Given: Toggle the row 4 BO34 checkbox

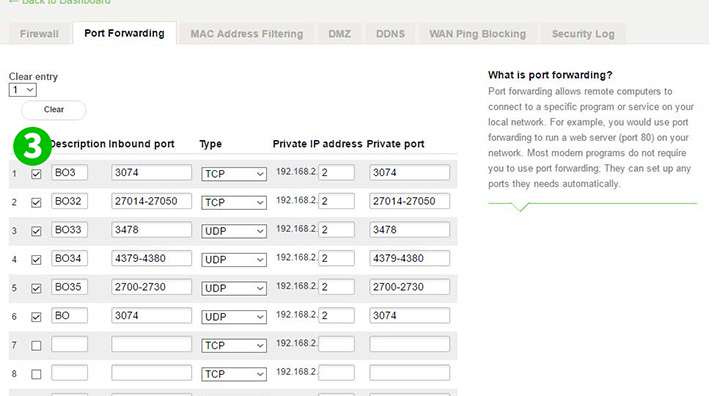Looking at the screenshot, I should [36, 260].
